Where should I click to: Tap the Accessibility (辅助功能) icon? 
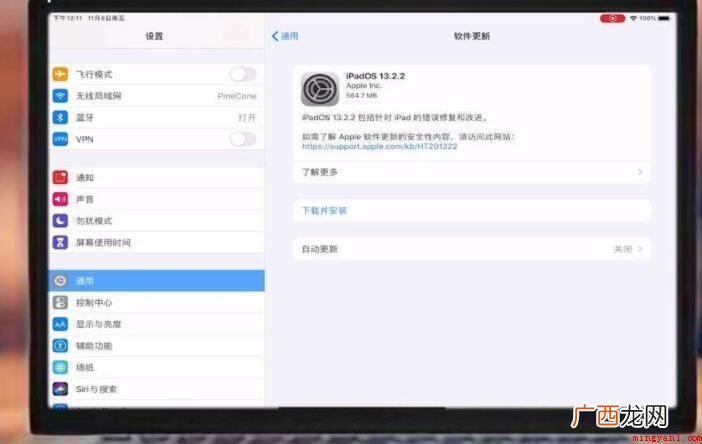[x=60, y=346]
